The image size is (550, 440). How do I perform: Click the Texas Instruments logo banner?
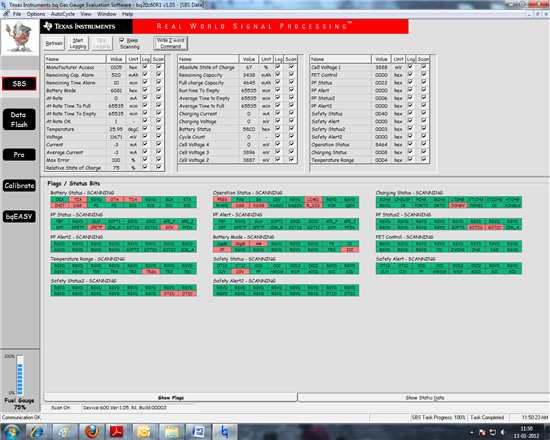[86, 26]
